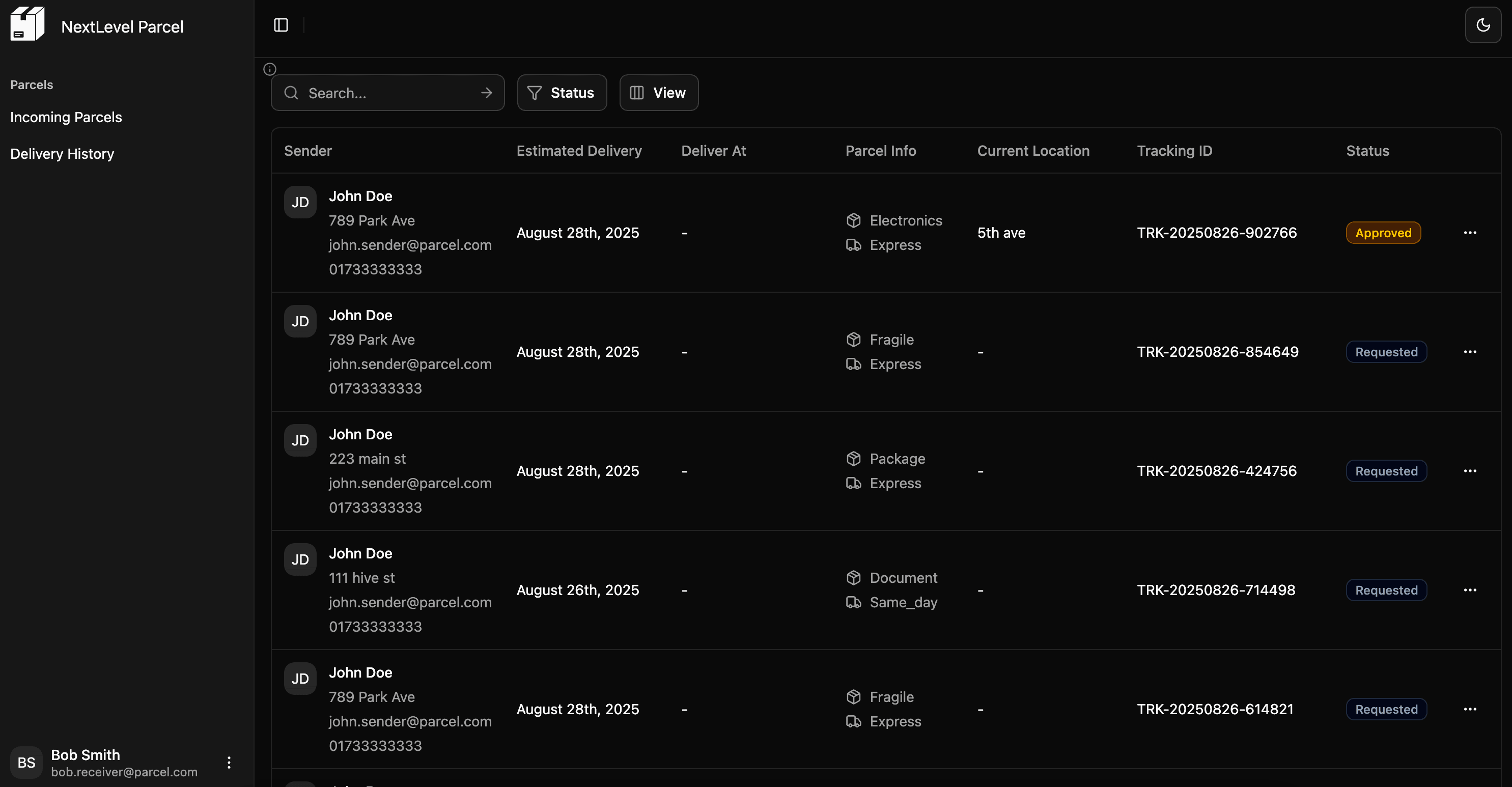Click the Approved status badge

(x=1383, y=233)
